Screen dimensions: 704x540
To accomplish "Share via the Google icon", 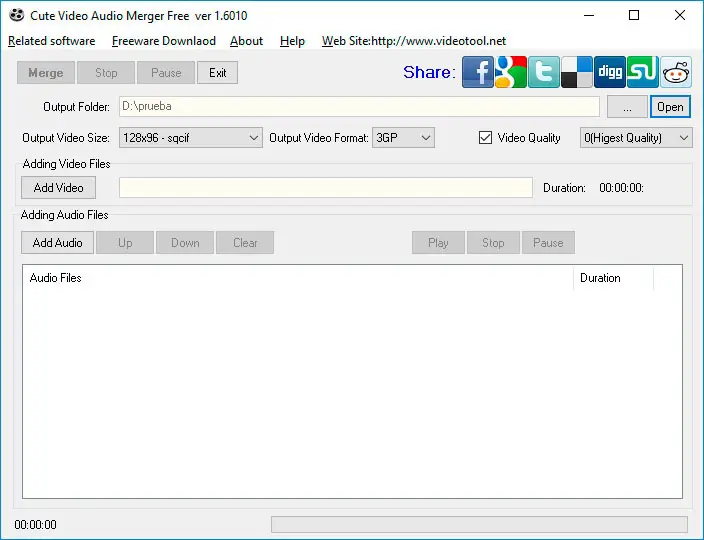I will pos(510,72).
